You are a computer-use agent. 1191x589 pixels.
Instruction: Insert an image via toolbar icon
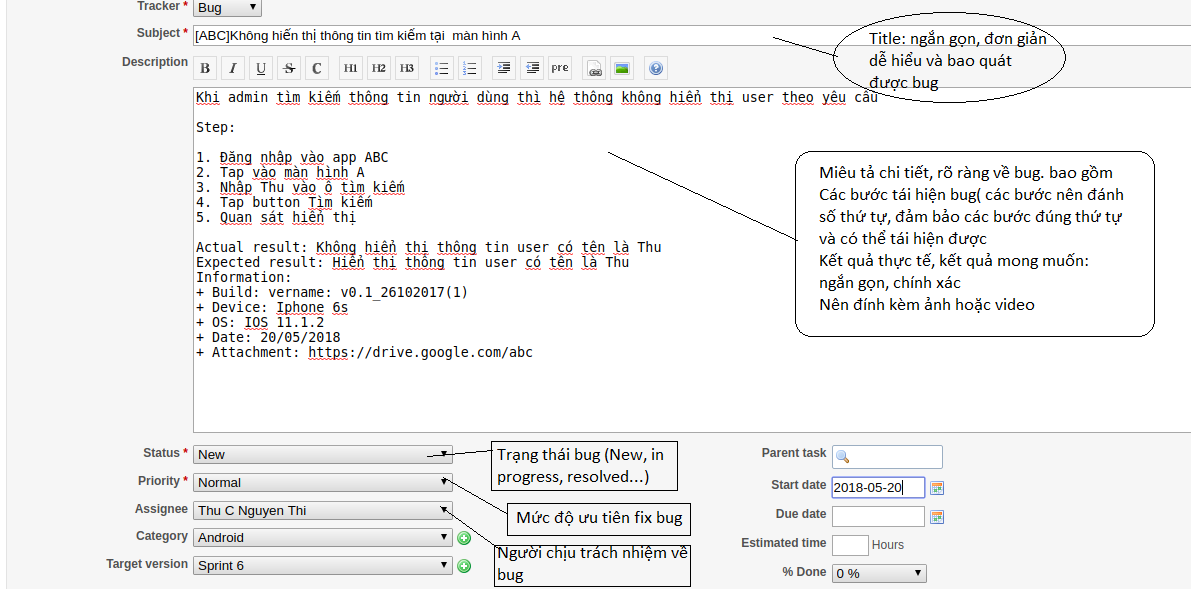pyautogui.click(x=622, y=68)
